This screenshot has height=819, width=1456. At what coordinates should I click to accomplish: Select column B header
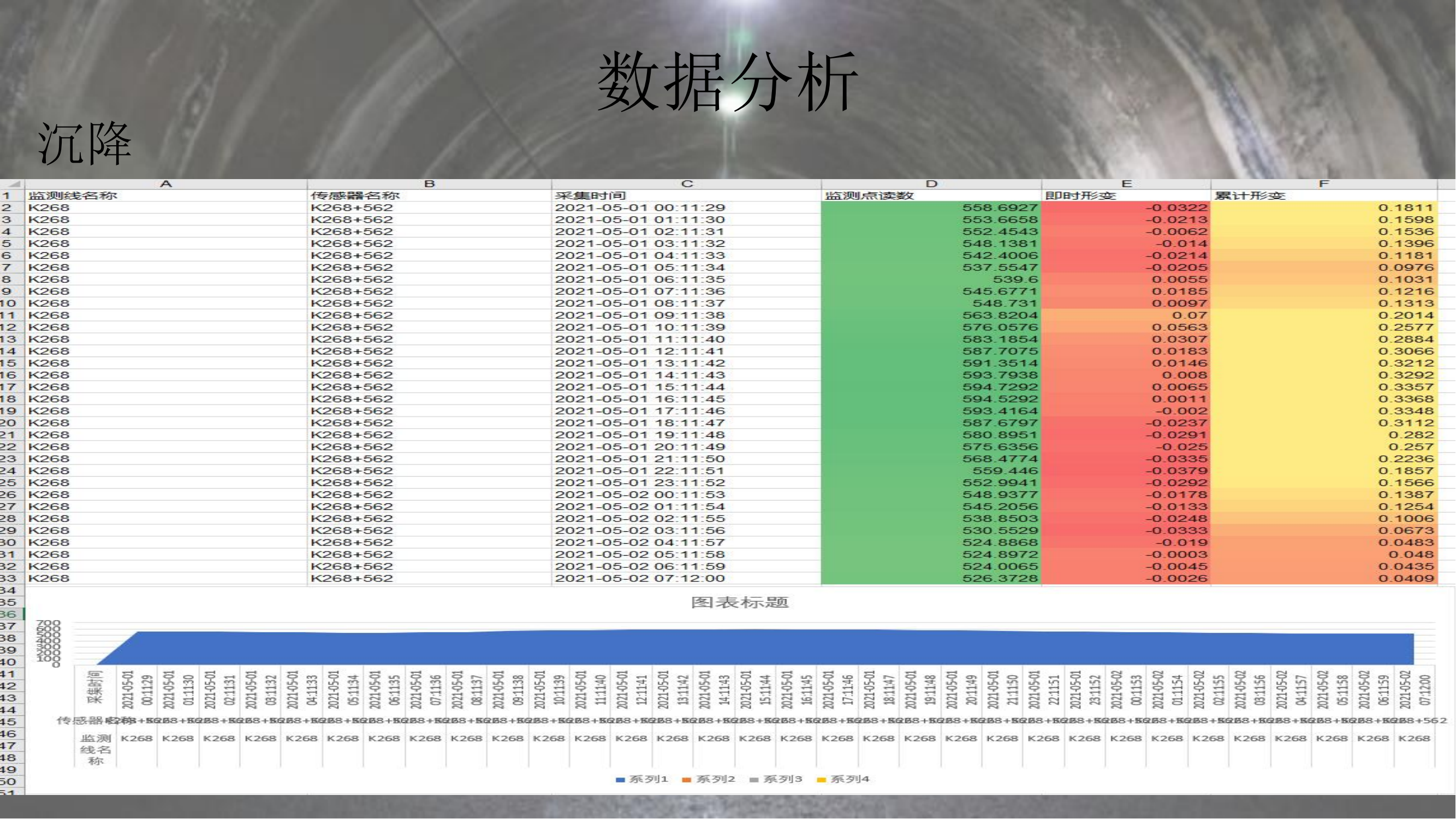click(429, 183)
